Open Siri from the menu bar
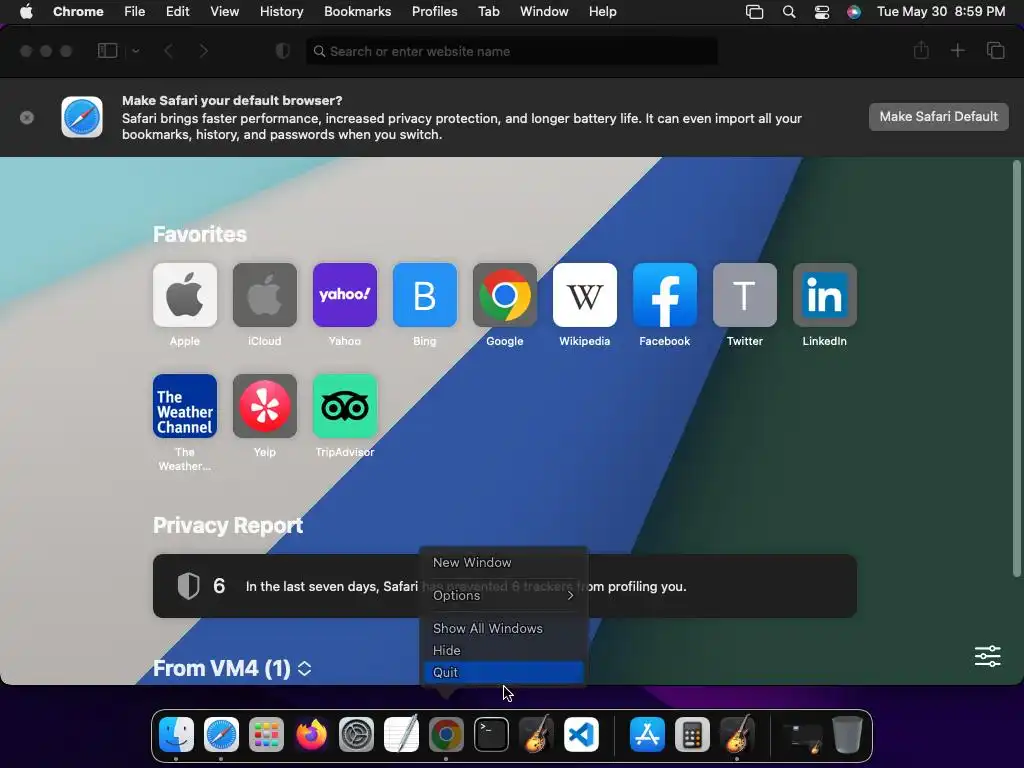1024x768 pixels. 854,12
